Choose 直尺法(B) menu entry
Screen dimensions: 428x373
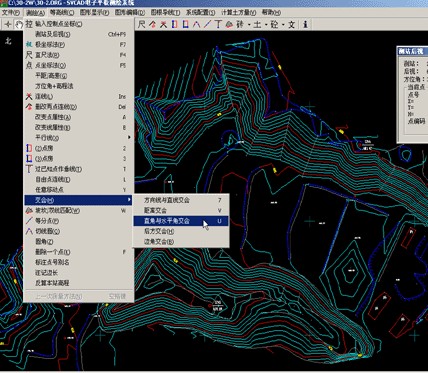click(78, 55)
